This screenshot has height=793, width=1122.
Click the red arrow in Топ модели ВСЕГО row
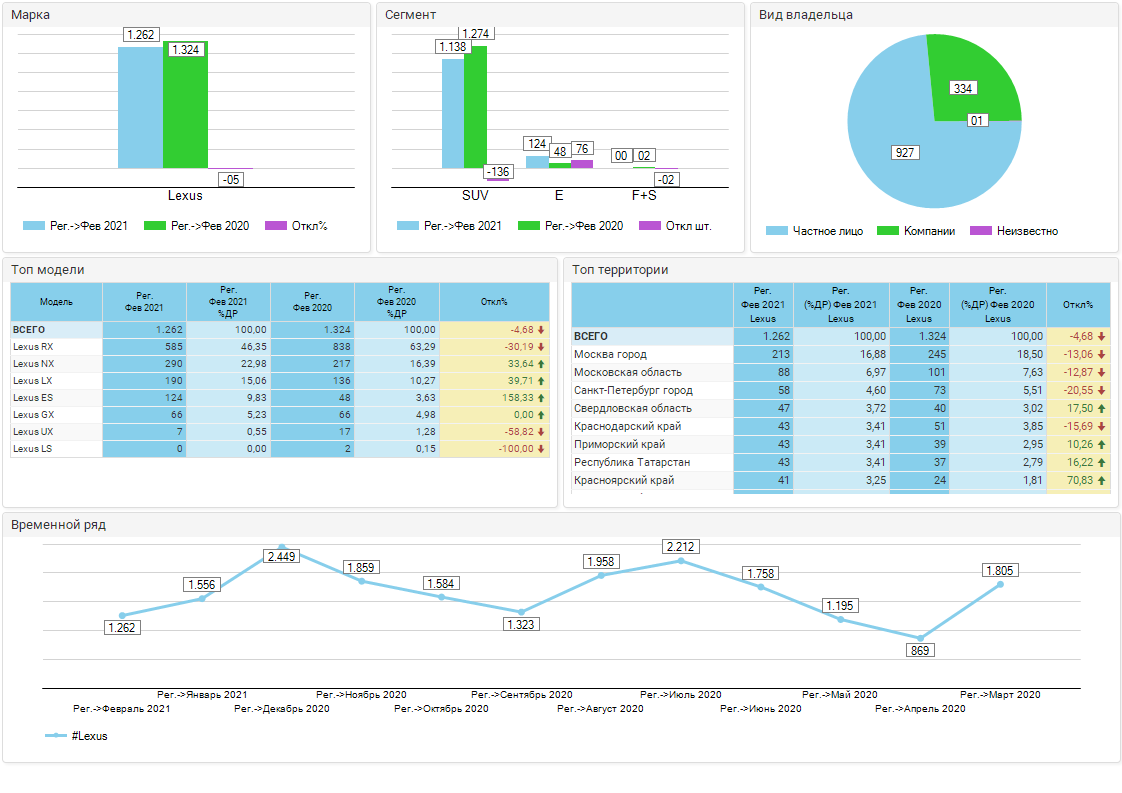pyautogui.click(x=541, y=330)
